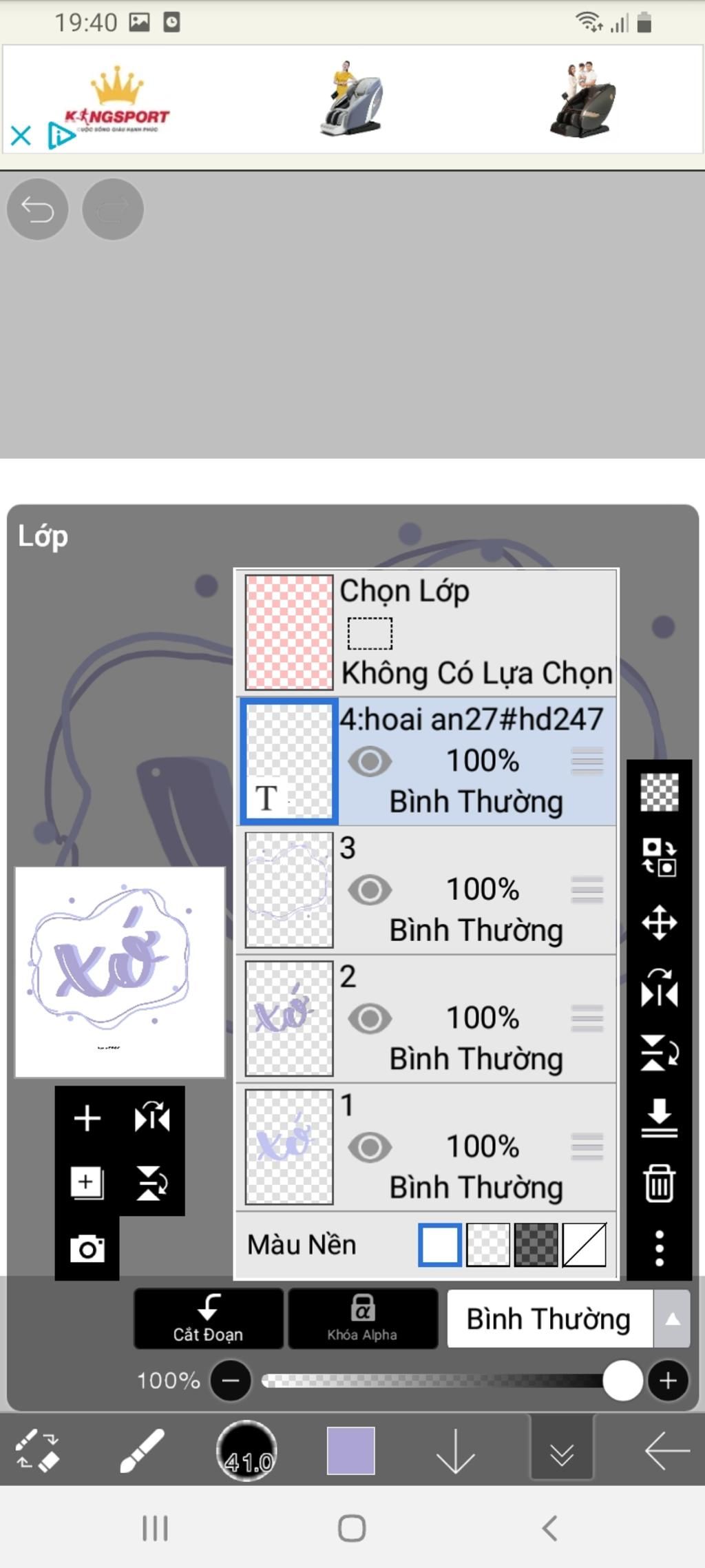This screenshot has height=1568, width=705.
Task: Tap the undo arrow button
Action: (x=37, y=209)
